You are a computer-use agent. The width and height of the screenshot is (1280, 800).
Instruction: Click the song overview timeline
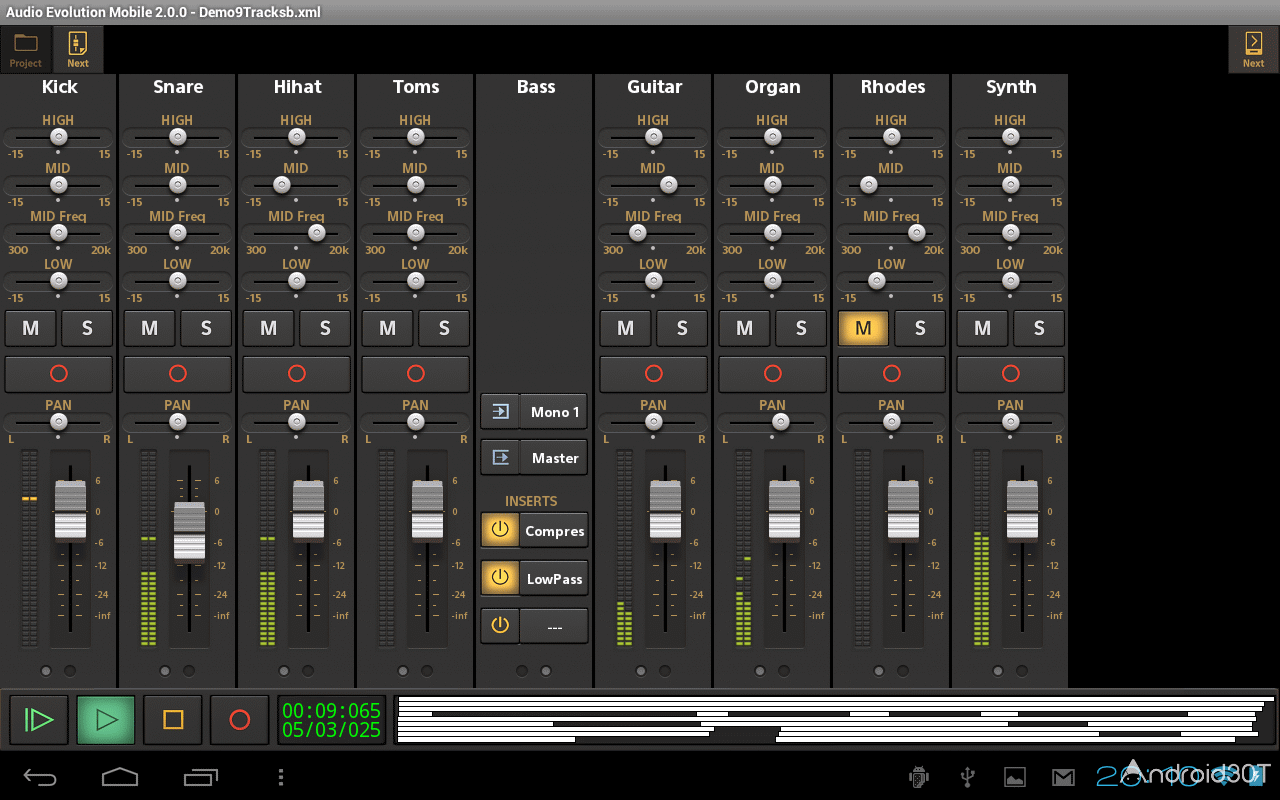coord(836,720)
